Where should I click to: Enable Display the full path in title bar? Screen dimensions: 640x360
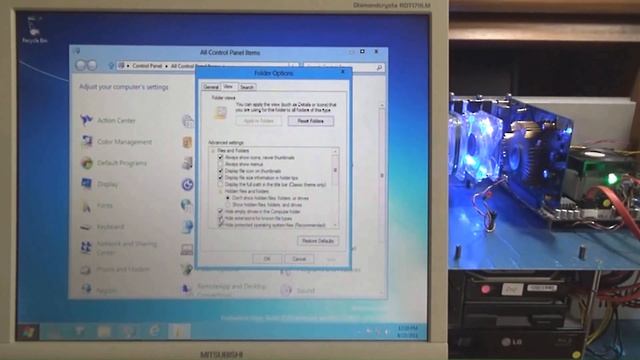pos(220,184)
